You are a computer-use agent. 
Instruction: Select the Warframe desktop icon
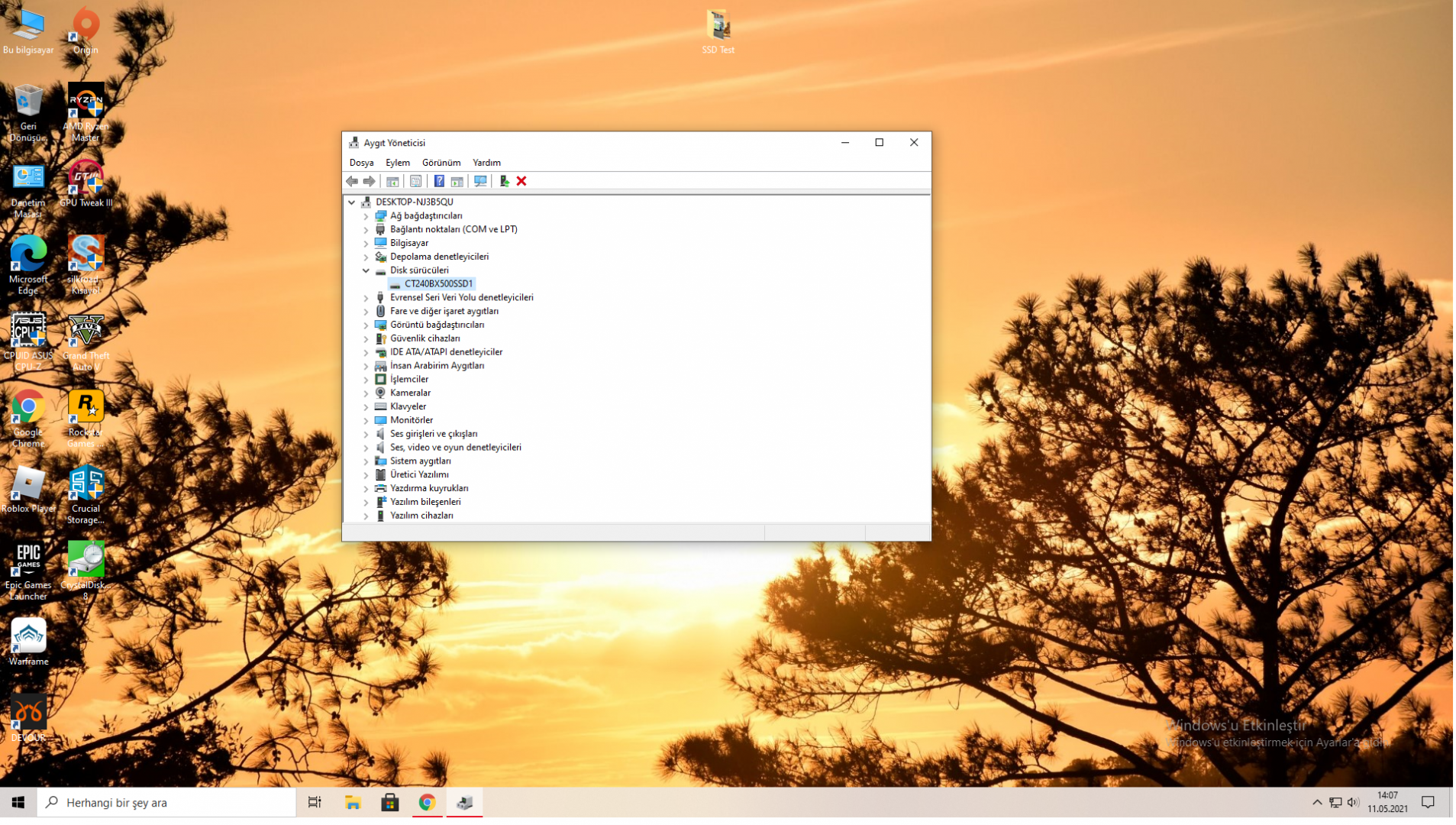[x=28, y=642]
